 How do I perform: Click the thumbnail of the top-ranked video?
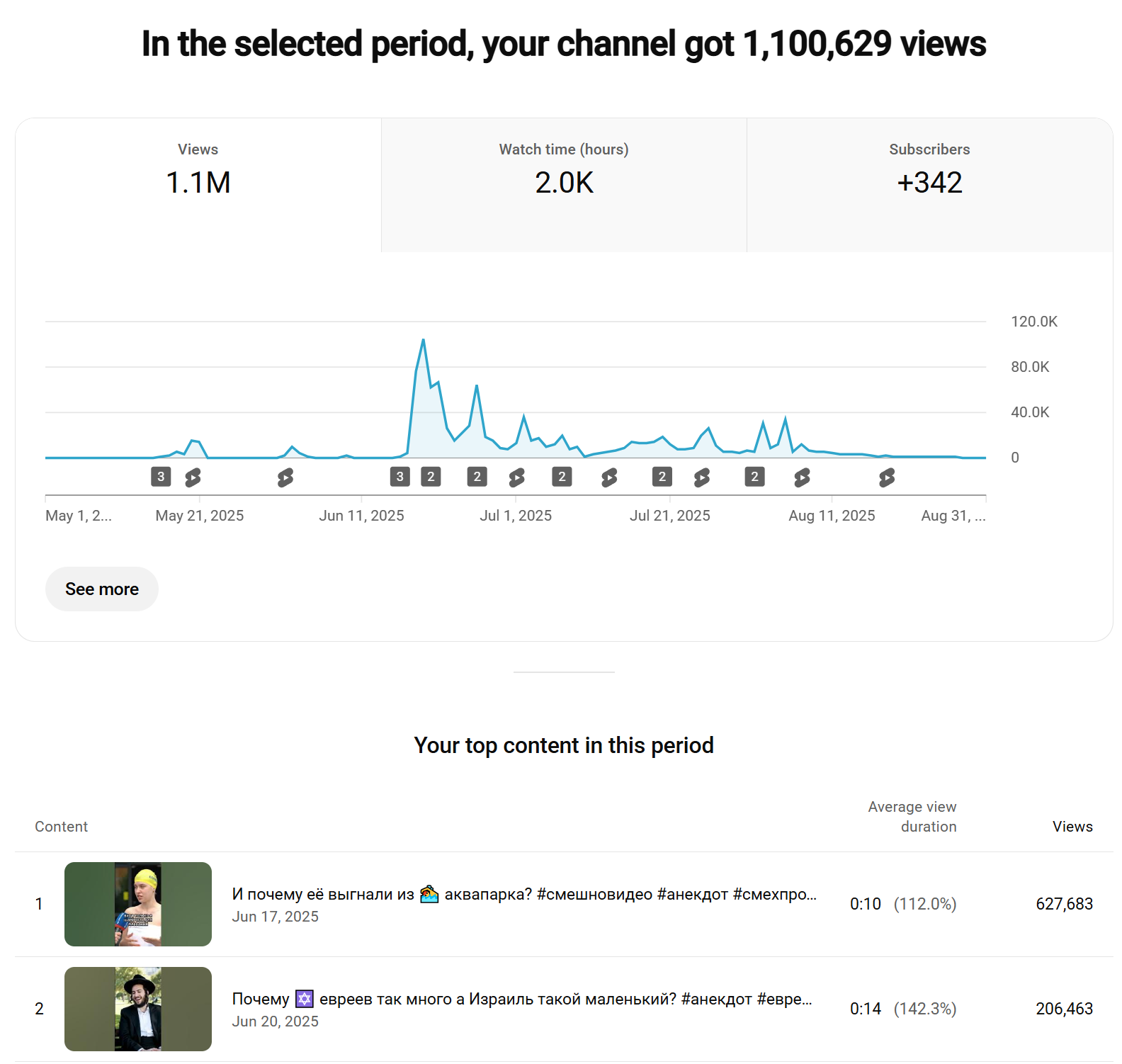[x=138, y=904]
